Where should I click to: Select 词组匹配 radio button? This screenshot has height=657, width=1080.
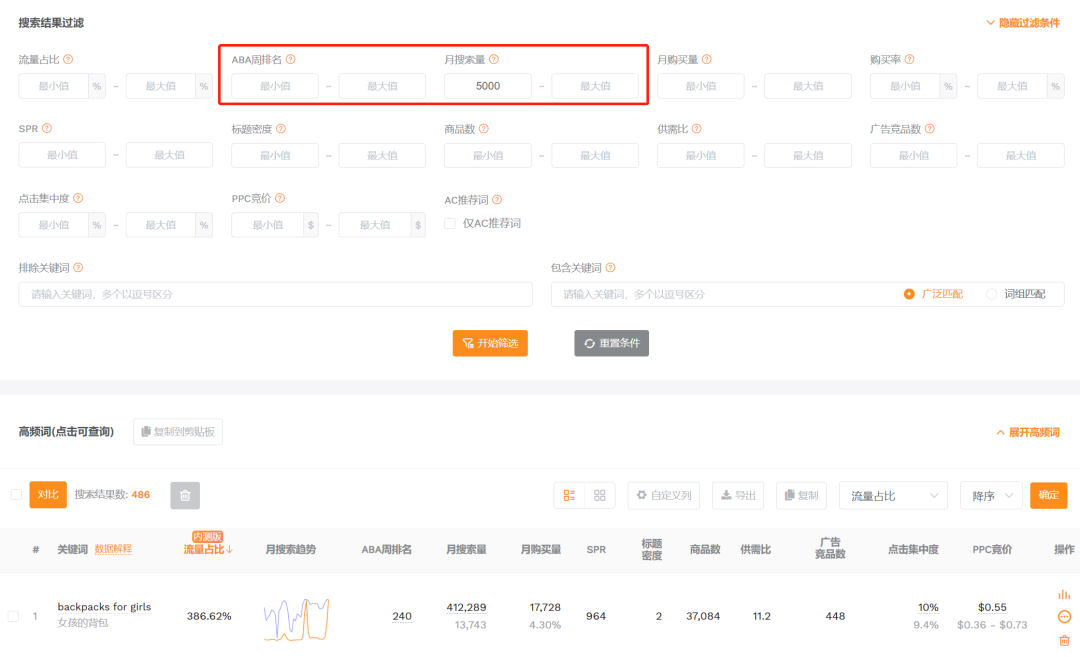(991, 294)
